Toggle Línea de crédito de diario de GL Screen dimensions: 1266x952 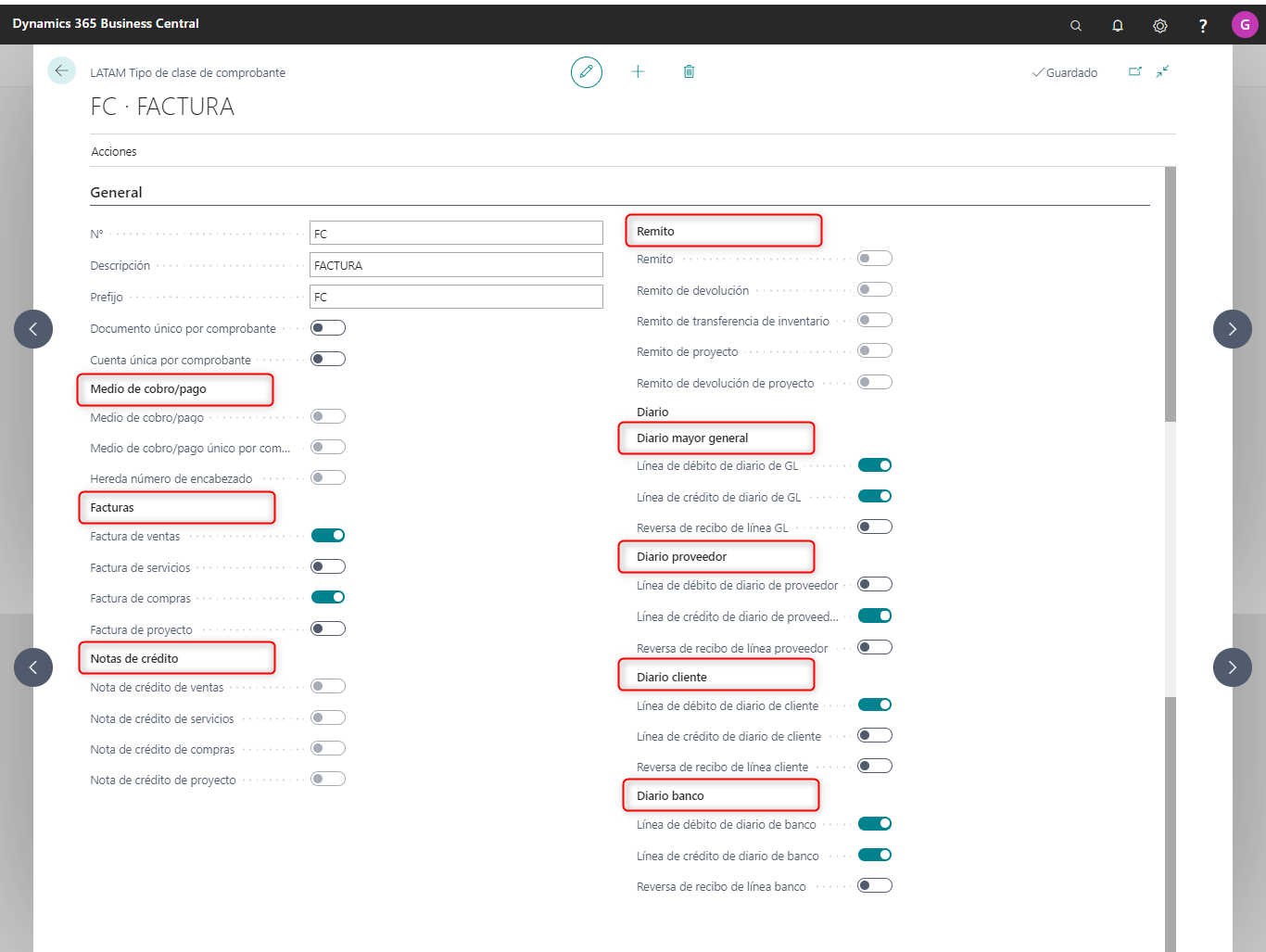(x=875, y=496)
